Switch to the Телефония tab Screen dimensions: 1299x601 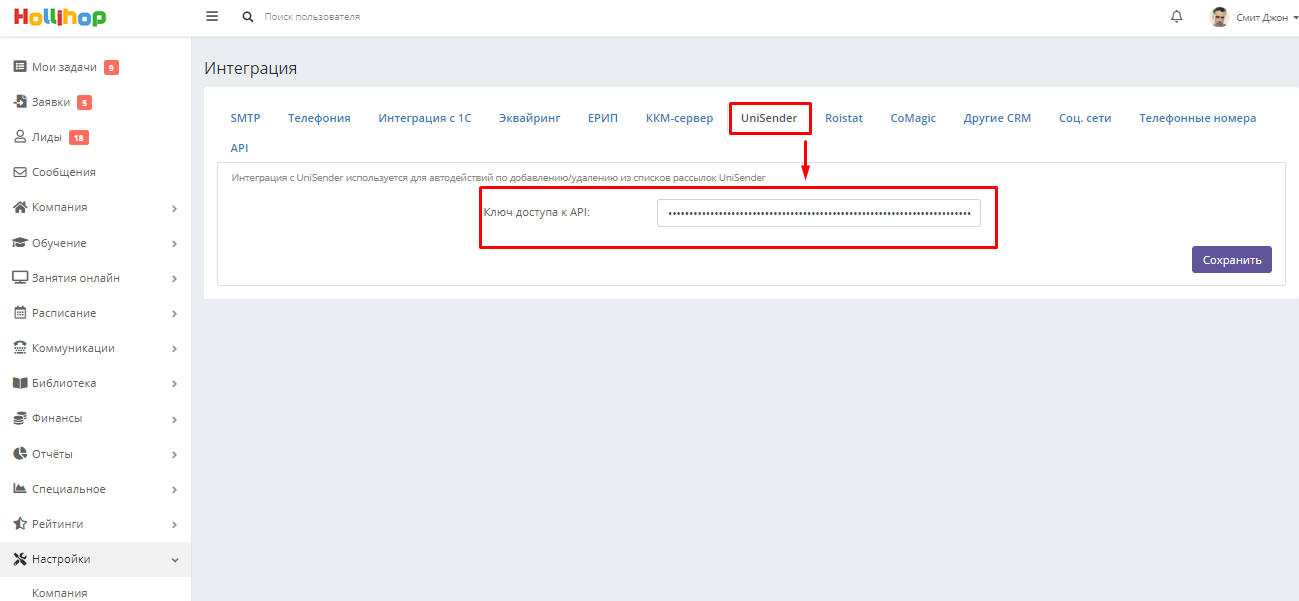319,118
